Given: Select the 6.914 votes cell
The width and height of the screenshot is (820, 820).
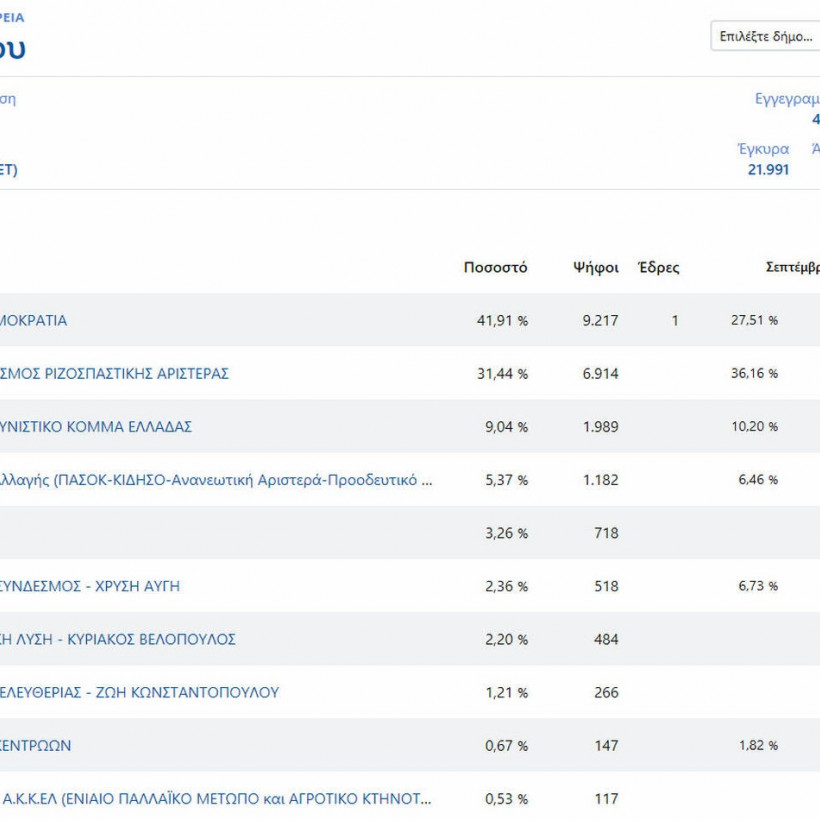Looking at the screenshot, I should click(x=600, y=374).
